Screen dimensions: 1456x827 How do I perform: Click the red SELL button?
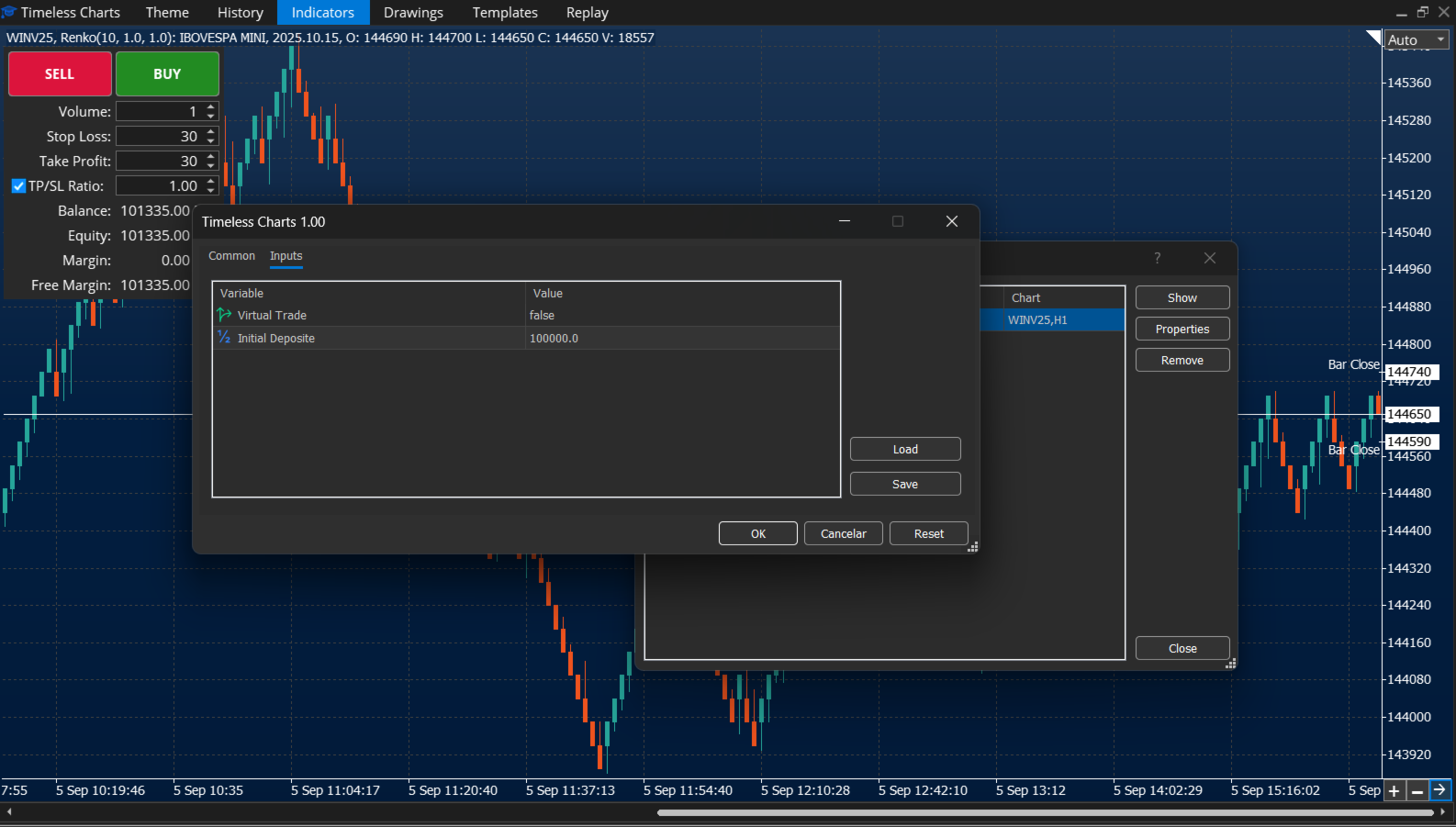tap(60, 73)
